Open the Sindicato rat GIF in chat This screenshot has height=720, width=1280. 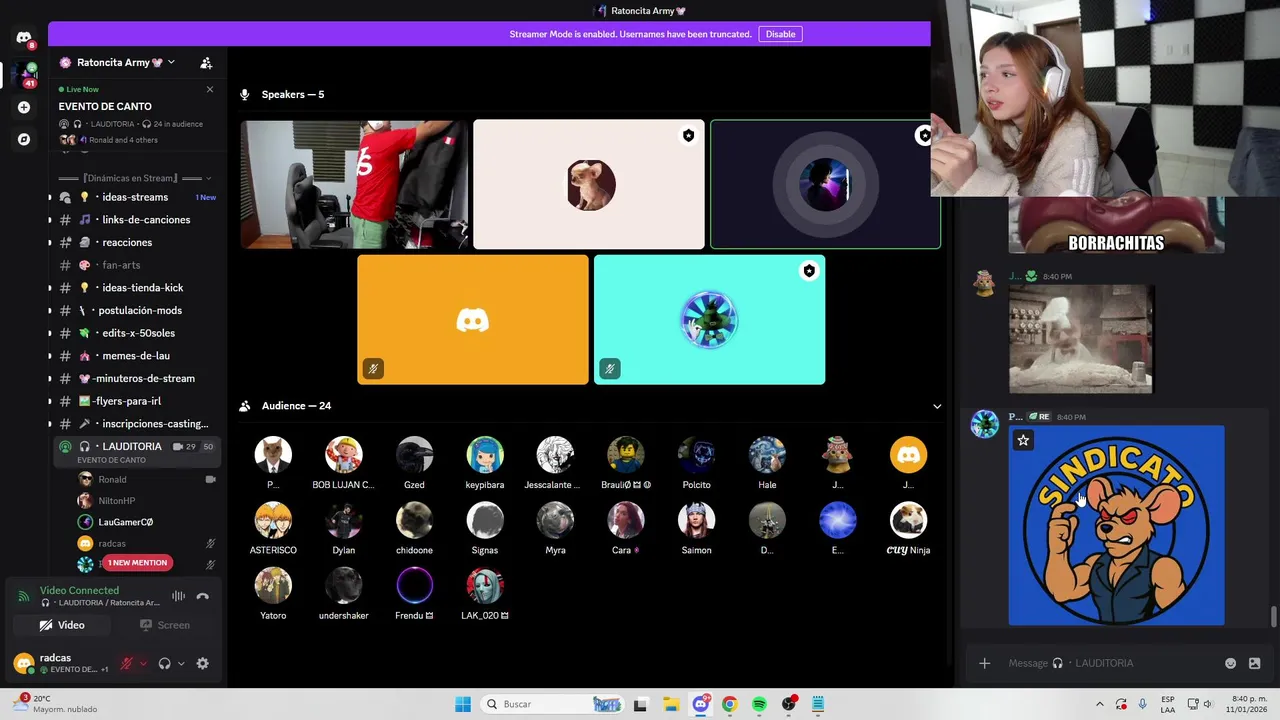point(1116,526)
